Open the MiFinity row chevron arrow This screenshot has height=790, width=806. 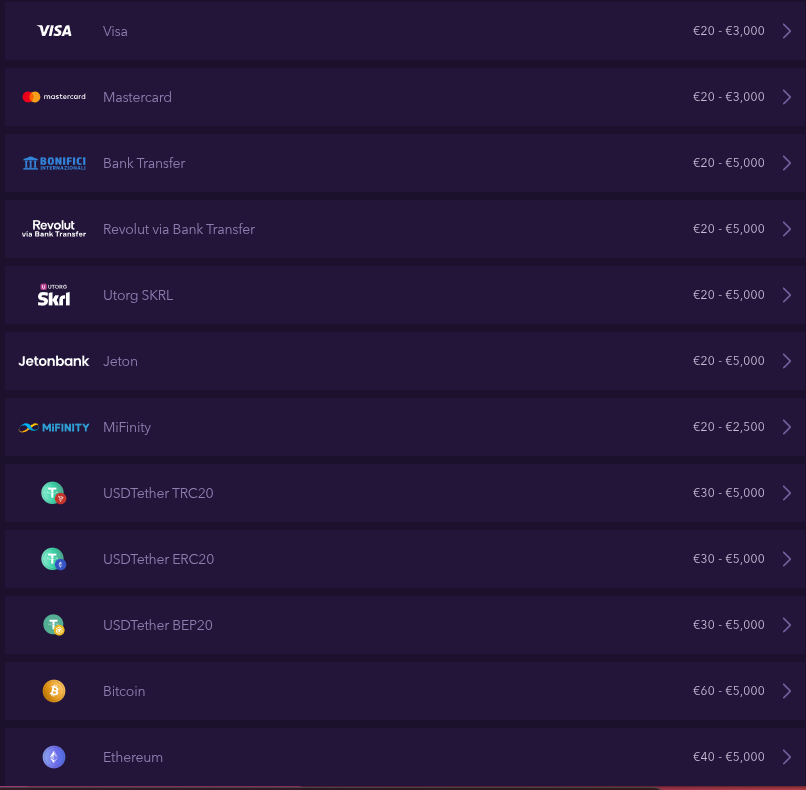(x=787, y=427)
